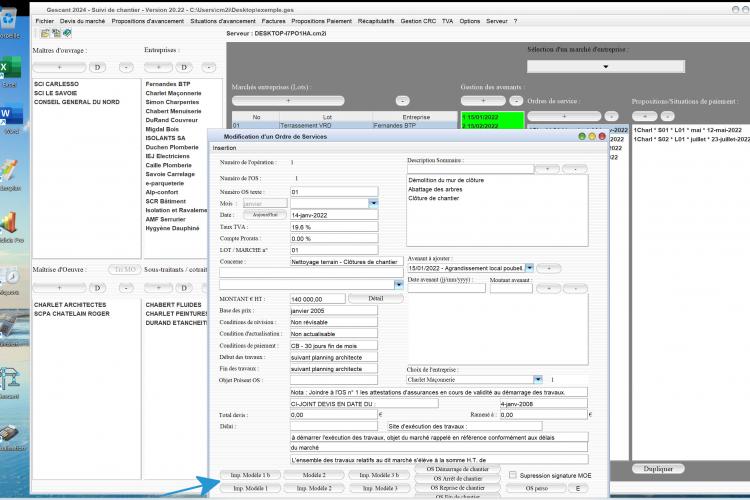Click the Imp. Modèle 2 button
The width and height of the screenshot is (750, 500).
tap(314, 488)
